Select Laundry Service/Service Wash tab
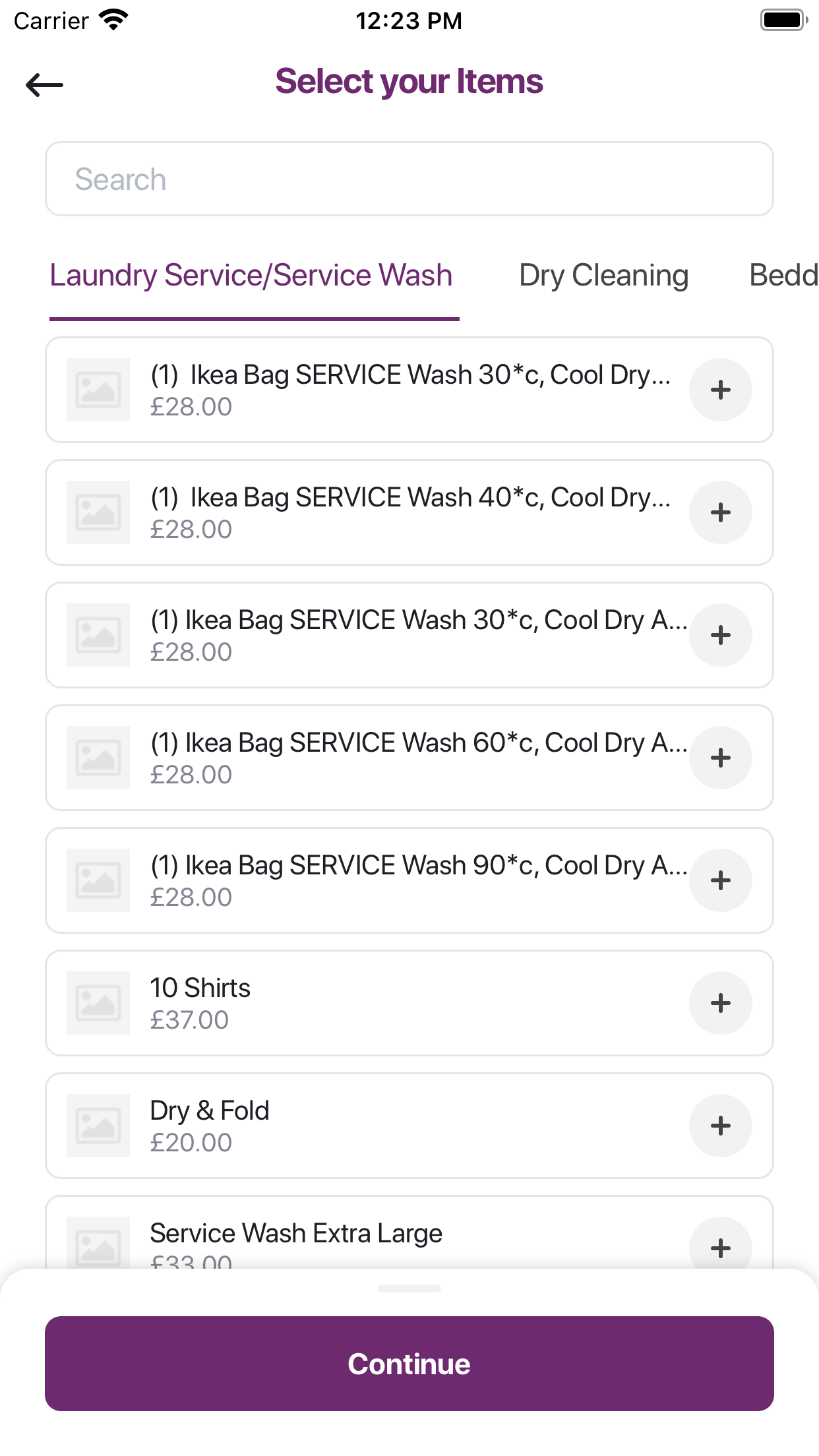The width and height of the screenshot is (819, 1456). (x=251, y=276)
